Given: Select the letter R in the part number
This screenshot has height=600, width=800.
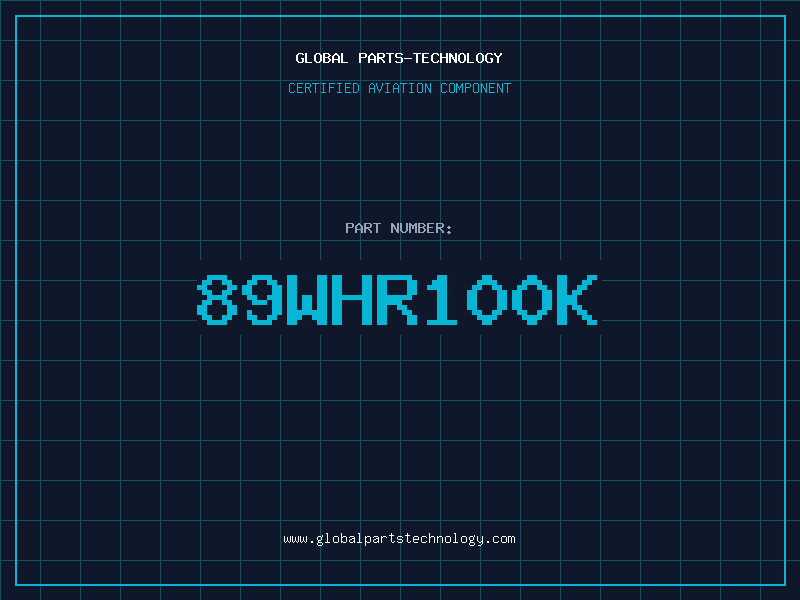Looking at the screenshot, I should click(x=399, y=299).
